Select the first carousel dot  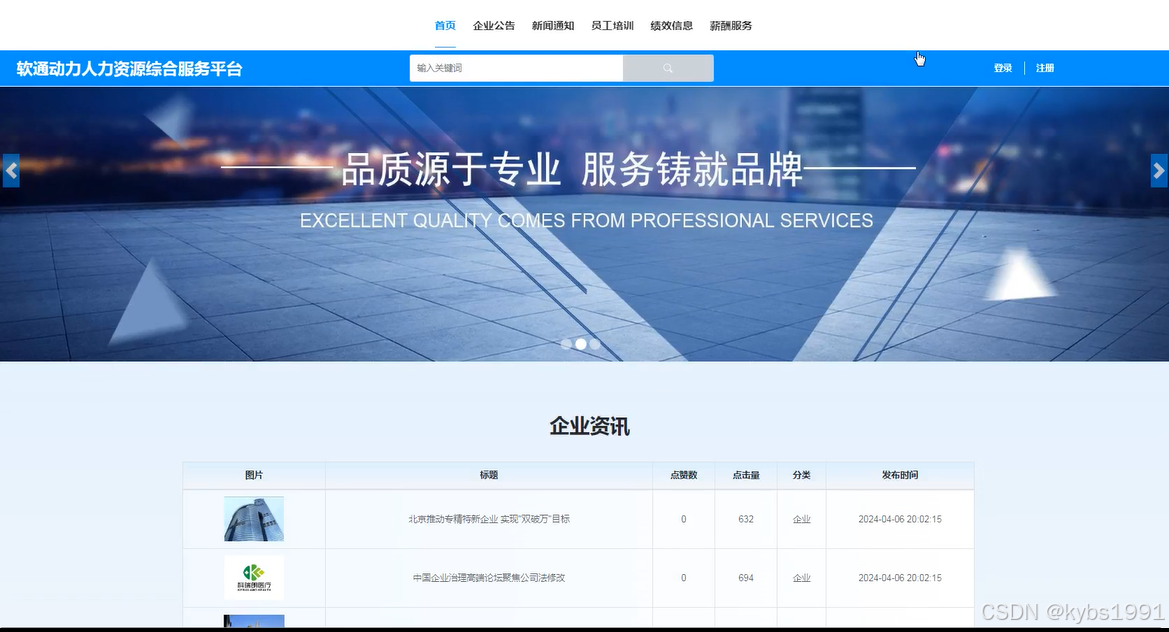567,344
